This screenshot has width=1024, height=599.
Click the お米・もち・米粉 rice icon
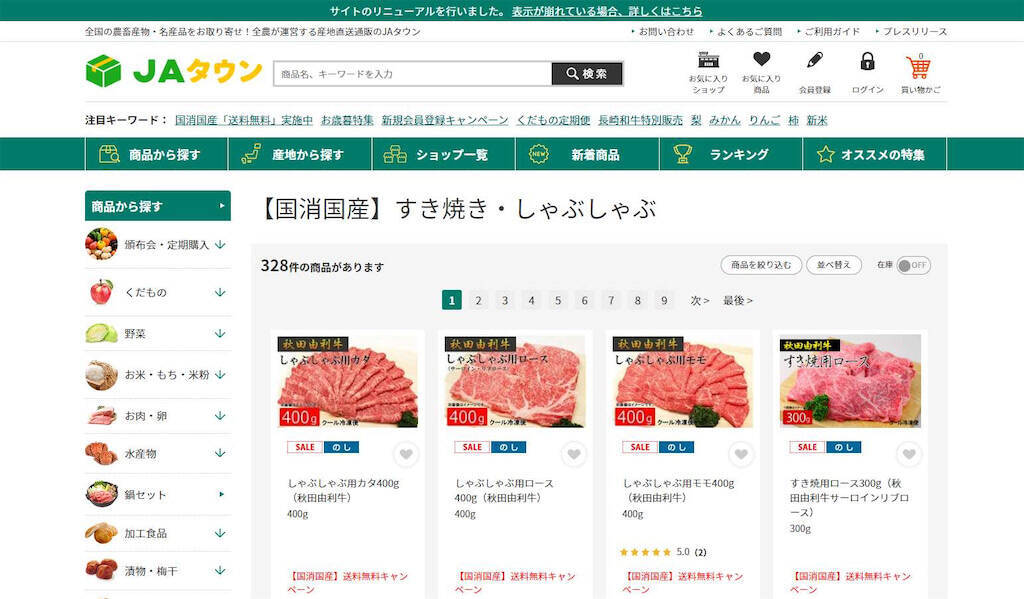tap(101, 375)
